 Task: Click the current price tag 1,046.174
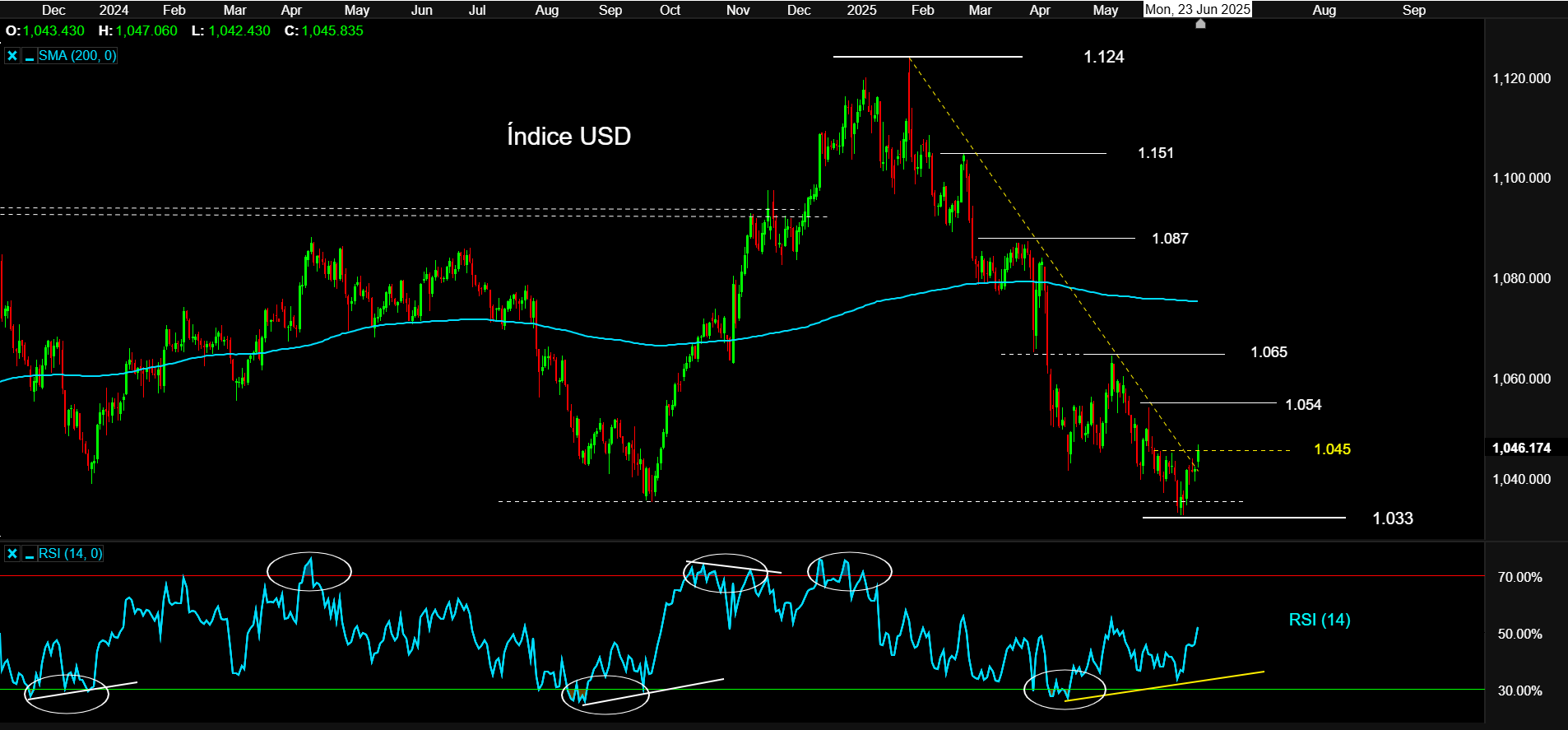[x=1521, y=448]
